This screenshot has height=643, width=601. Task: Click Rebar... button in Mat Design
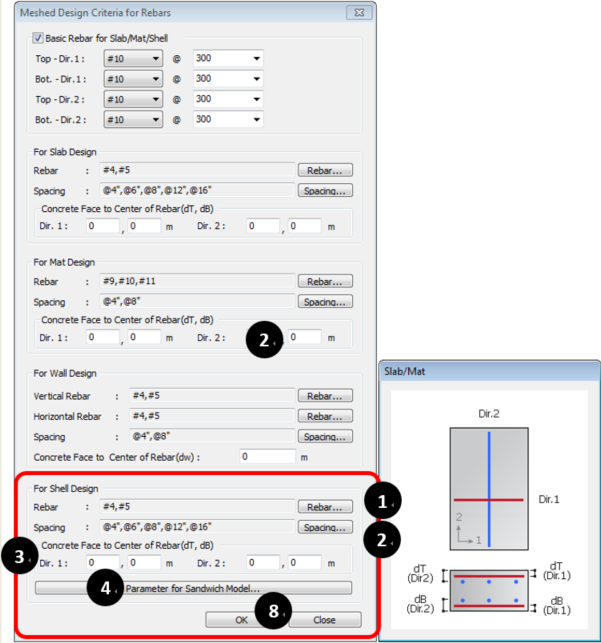click(x=325, y=281)
